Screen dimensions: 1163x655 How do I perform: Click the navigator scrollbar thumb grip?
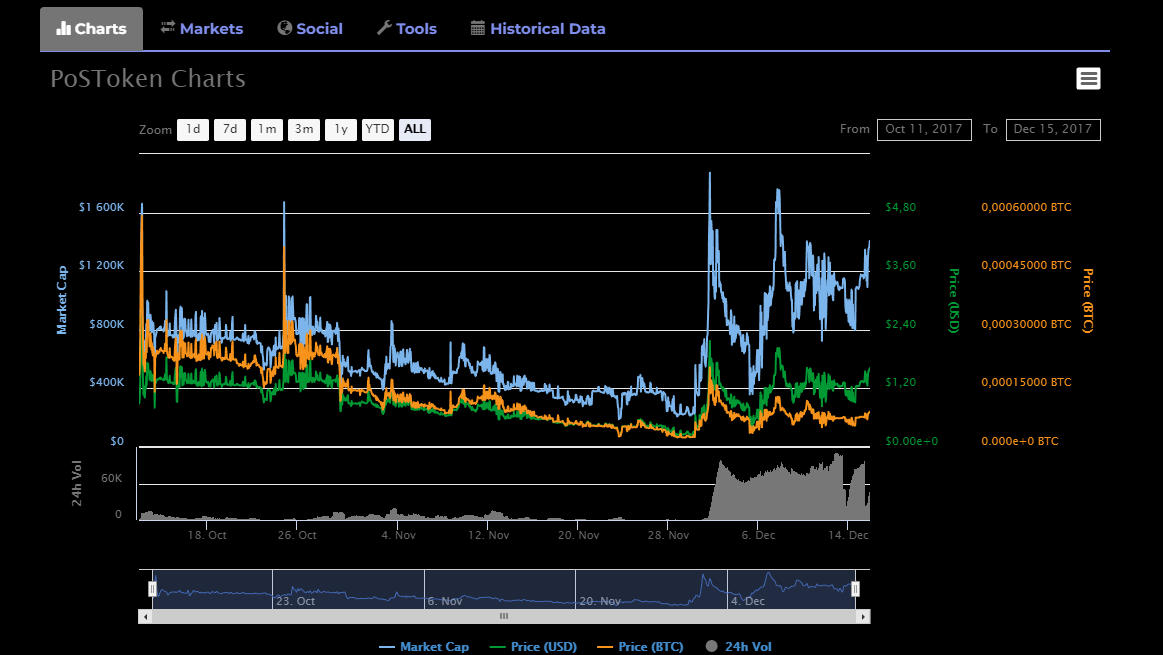click(504, 616)
